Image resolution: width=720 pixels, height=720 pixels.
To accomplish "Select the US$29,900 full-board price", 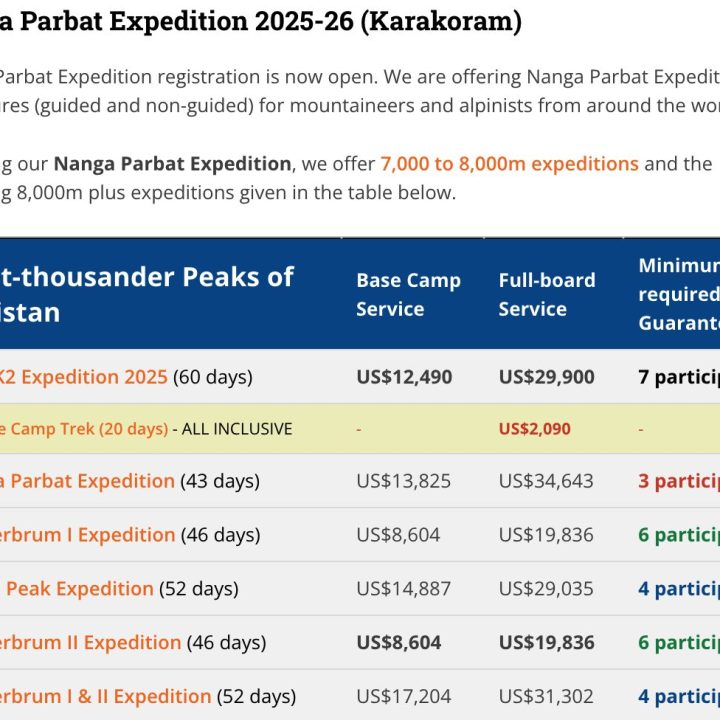I will coord(546,377).
